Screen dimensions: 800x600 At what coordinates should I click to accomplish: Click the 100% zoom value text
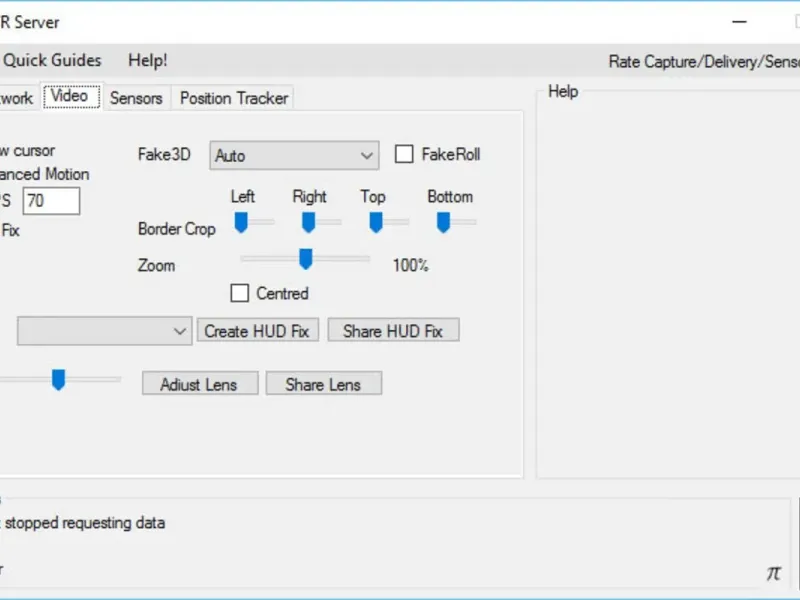(x=411, y=265)
